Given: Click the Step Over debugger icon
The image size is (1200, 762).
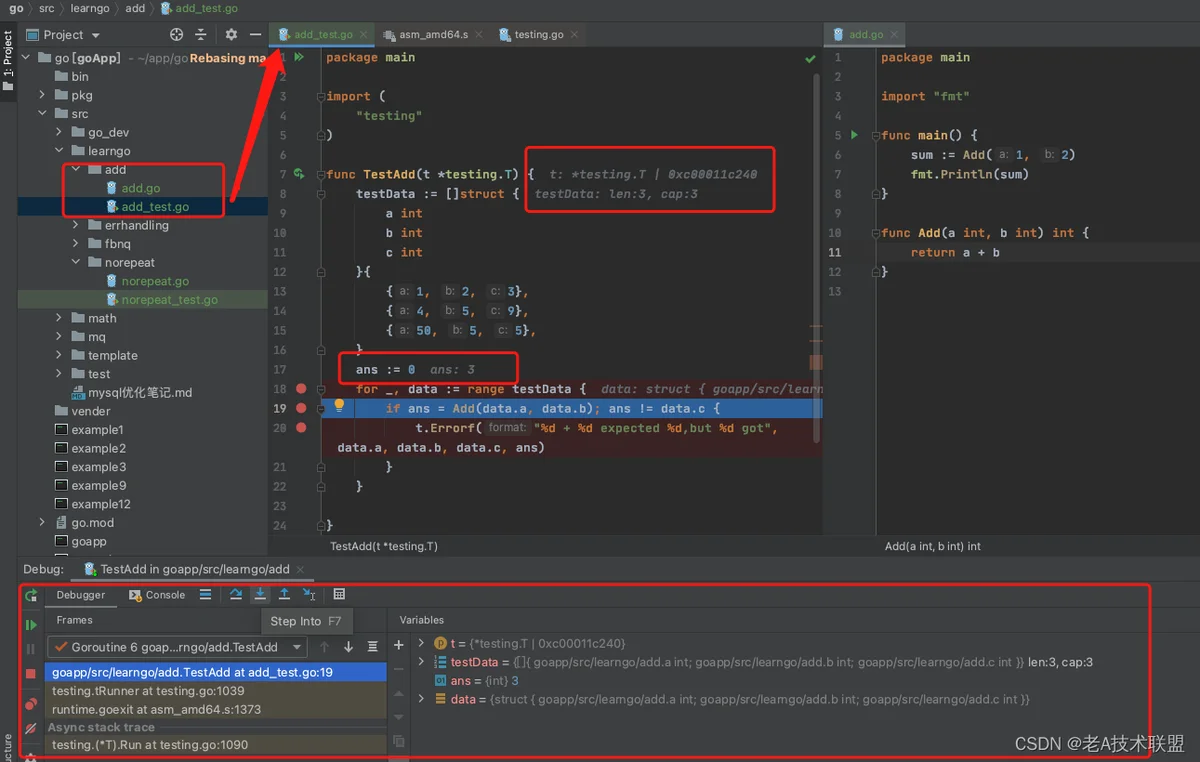Looking at the screenshot, I should [x=236, y=594].
